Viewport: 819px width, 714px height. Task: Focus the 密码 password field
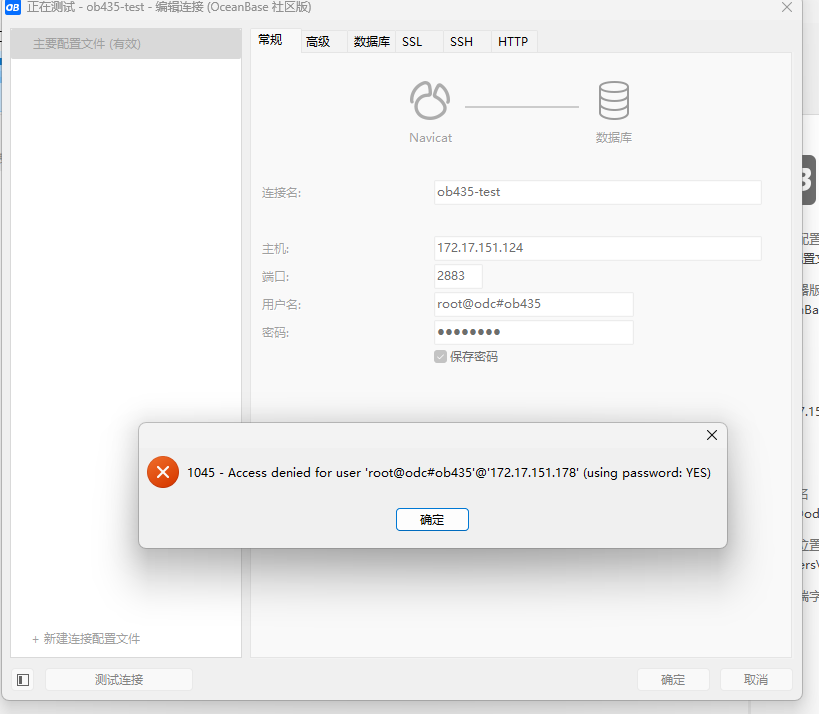click(534, 332)
